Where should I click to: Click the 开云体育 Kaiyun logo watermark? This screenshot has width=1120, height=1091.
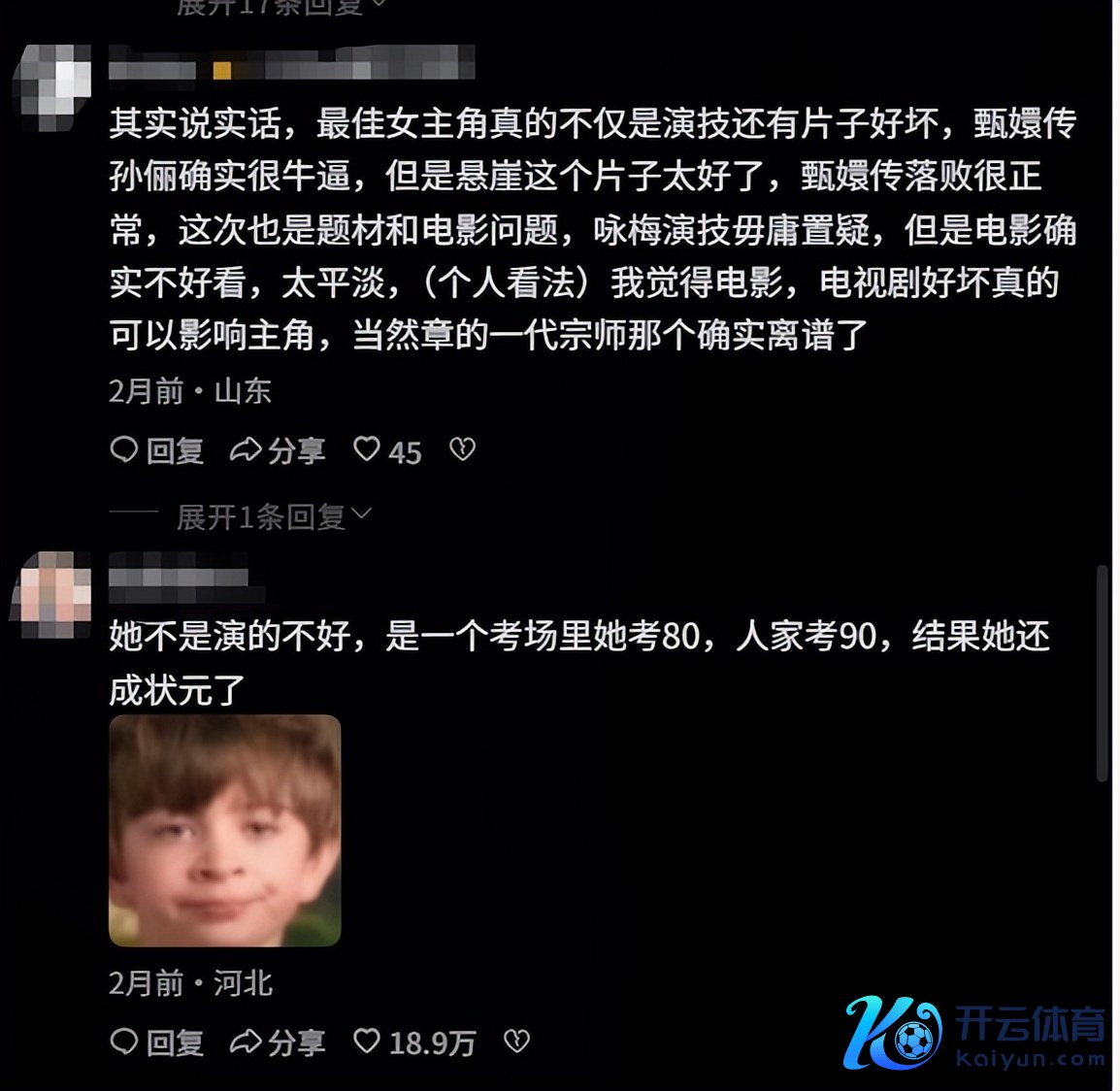(x=975, y=1032)
